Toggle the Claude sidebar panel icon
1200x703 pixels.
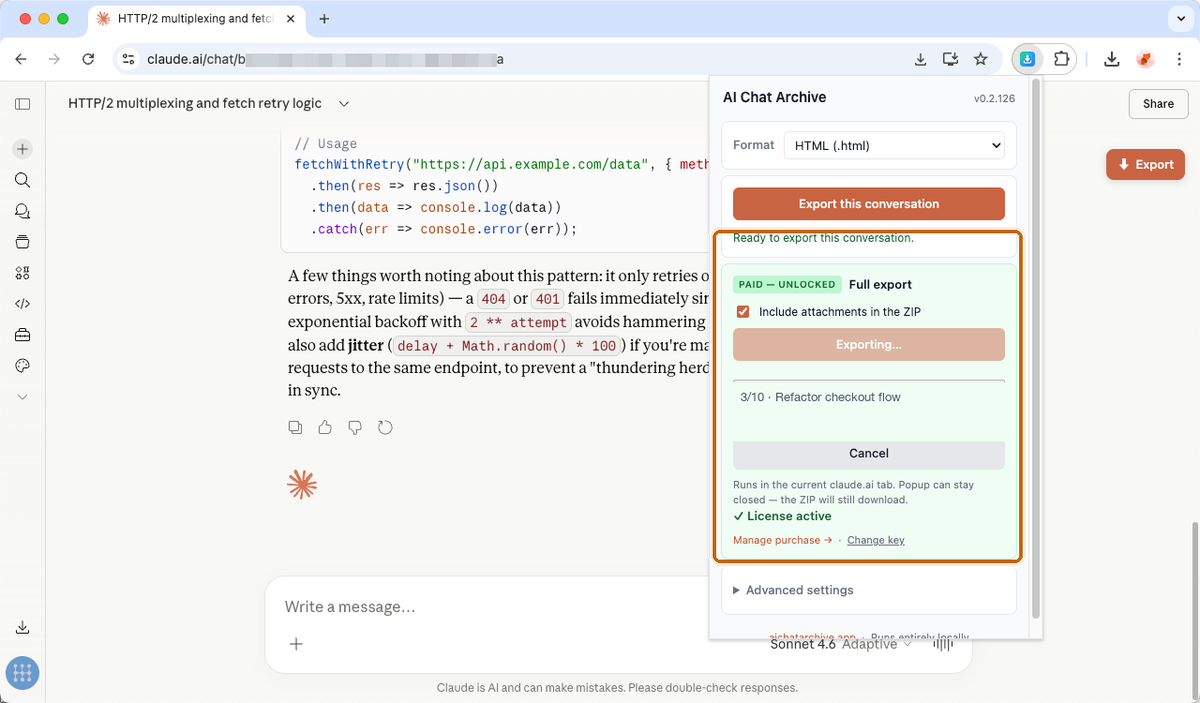(x=22, y=104)
